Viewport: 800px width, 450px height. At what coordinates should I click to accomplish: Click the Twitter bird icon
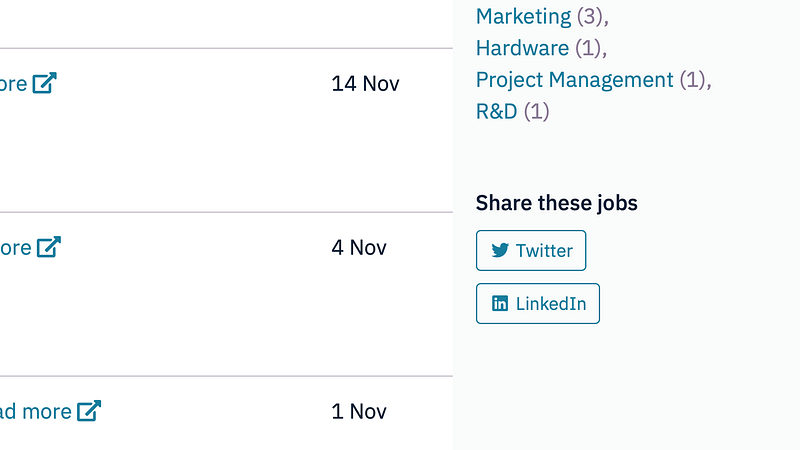click(x=500, y=251)
